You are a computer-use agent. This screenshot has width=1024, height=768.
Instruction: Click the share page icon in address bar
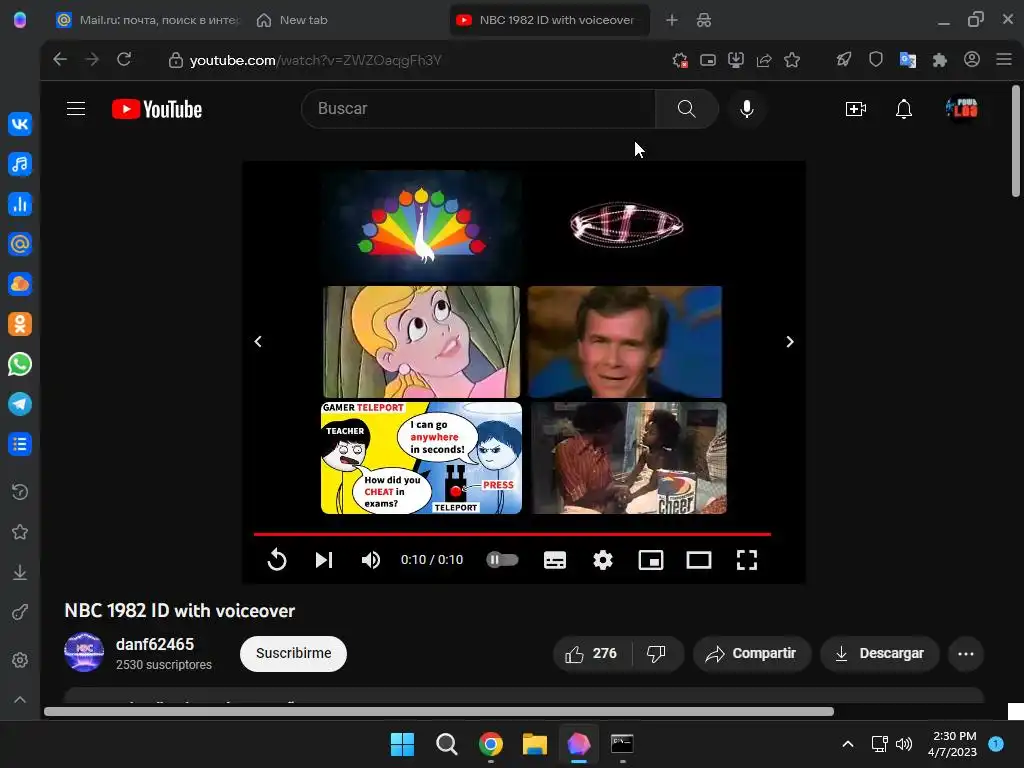click(x=764, y=60)
